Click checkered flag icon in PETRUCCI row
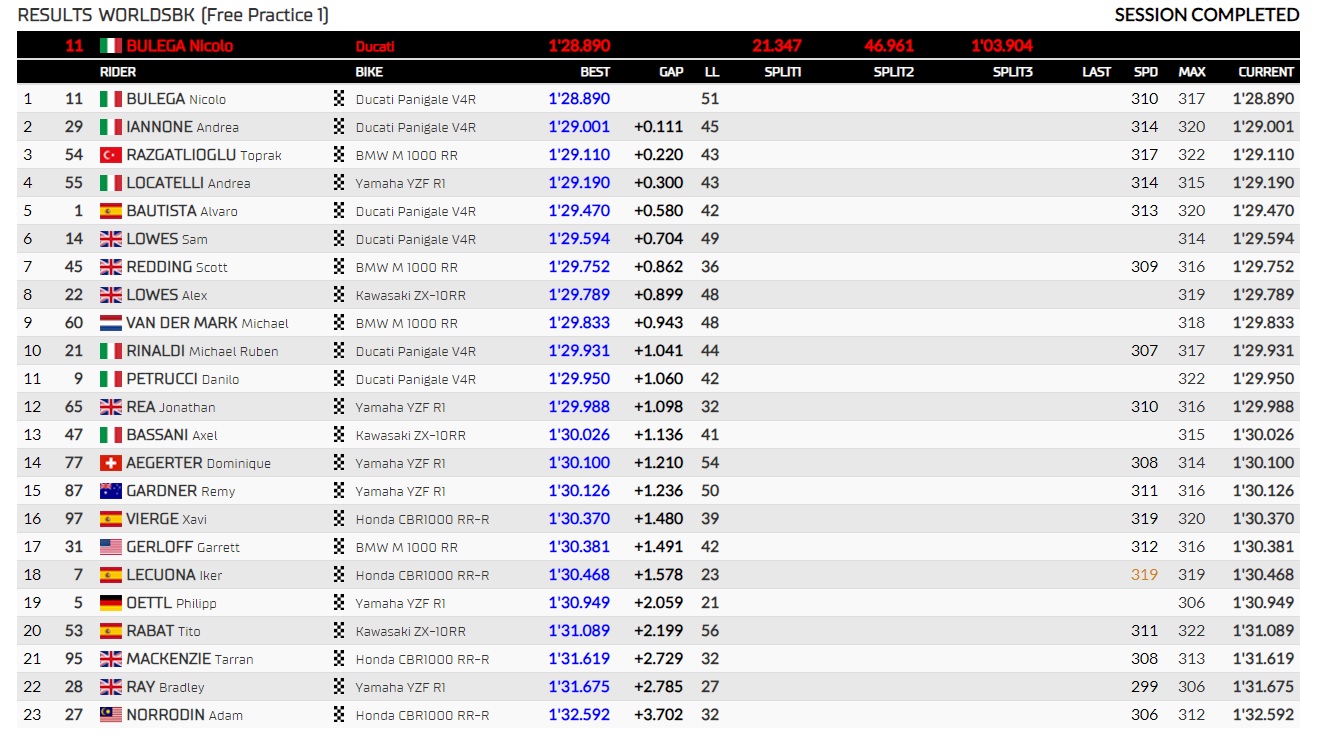1325x737 pixels. tap(339, 379)
